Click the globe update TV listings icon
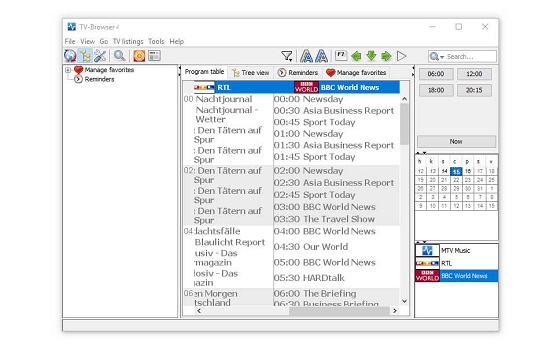This screenshot has width=550, height=363. (70, 56)
